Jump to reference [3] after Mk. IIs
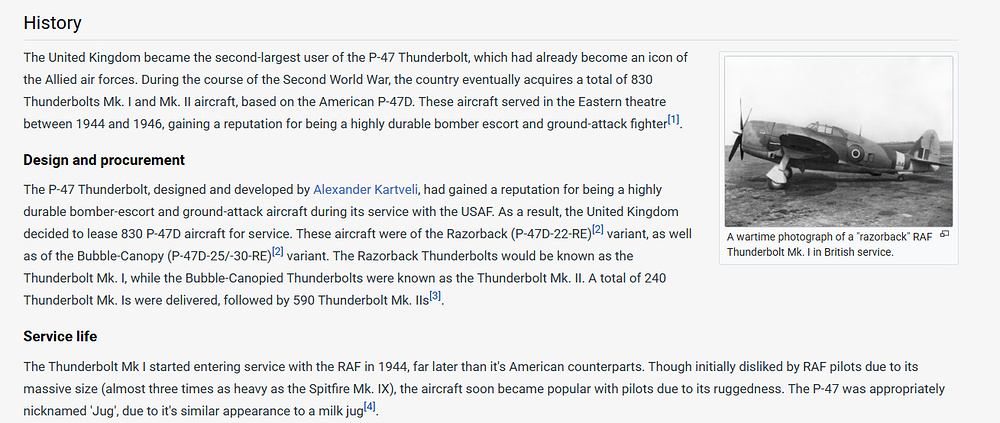1000x423 pixels. (x=435, y=296)
